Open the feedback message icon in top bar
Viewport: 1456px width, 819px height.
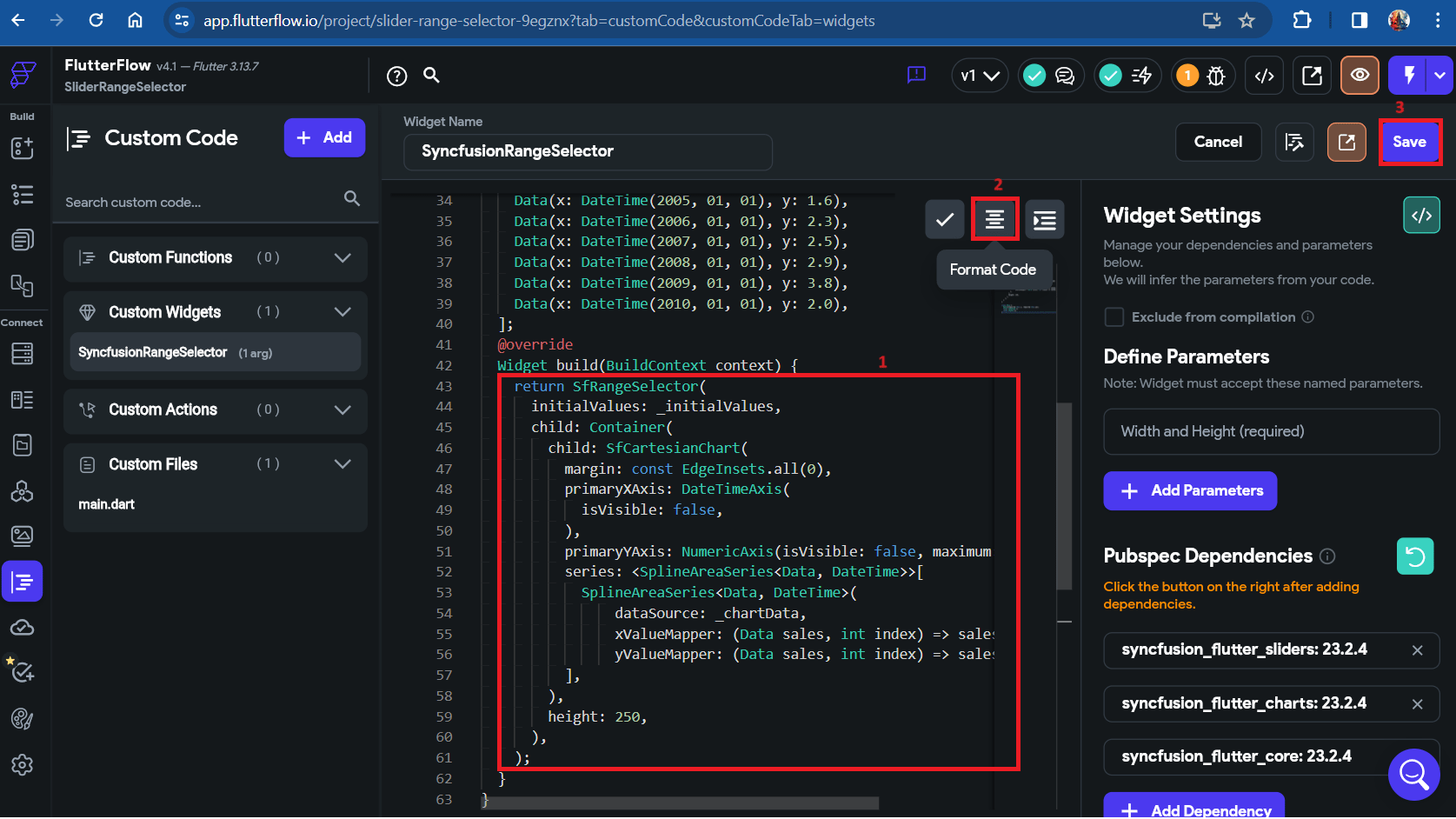pos(916,75)
